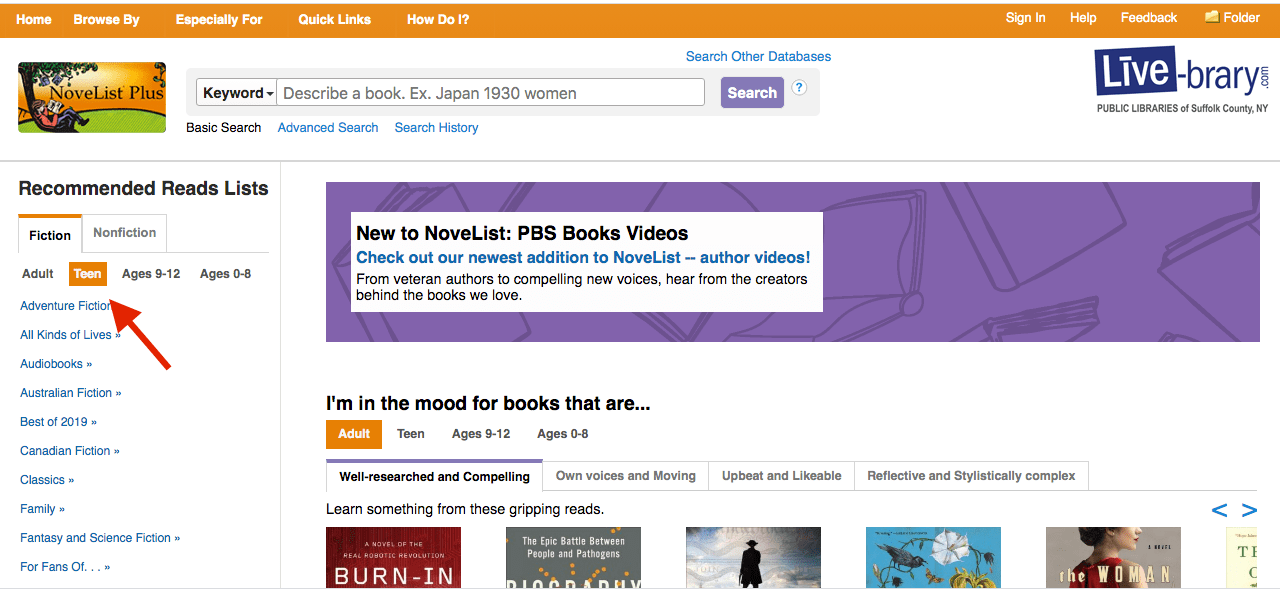Viewport: 1280px width, 590px height.
Task: Expand Fantasy and Science Fiction list
Action: (100, 538)
